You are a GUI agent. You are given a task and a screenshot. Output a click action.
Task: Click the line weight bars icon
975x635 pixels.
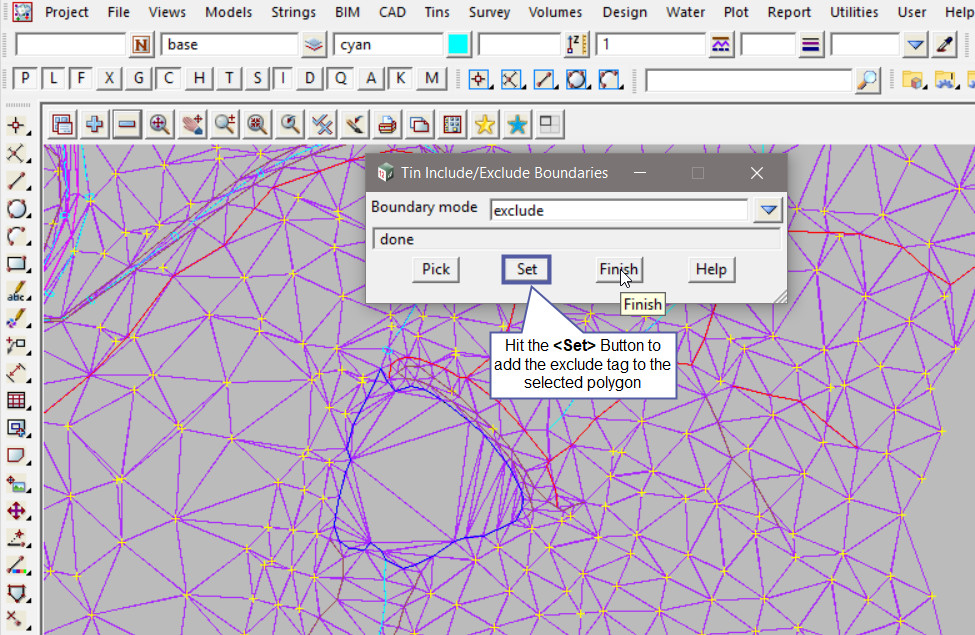click(811, 45)
